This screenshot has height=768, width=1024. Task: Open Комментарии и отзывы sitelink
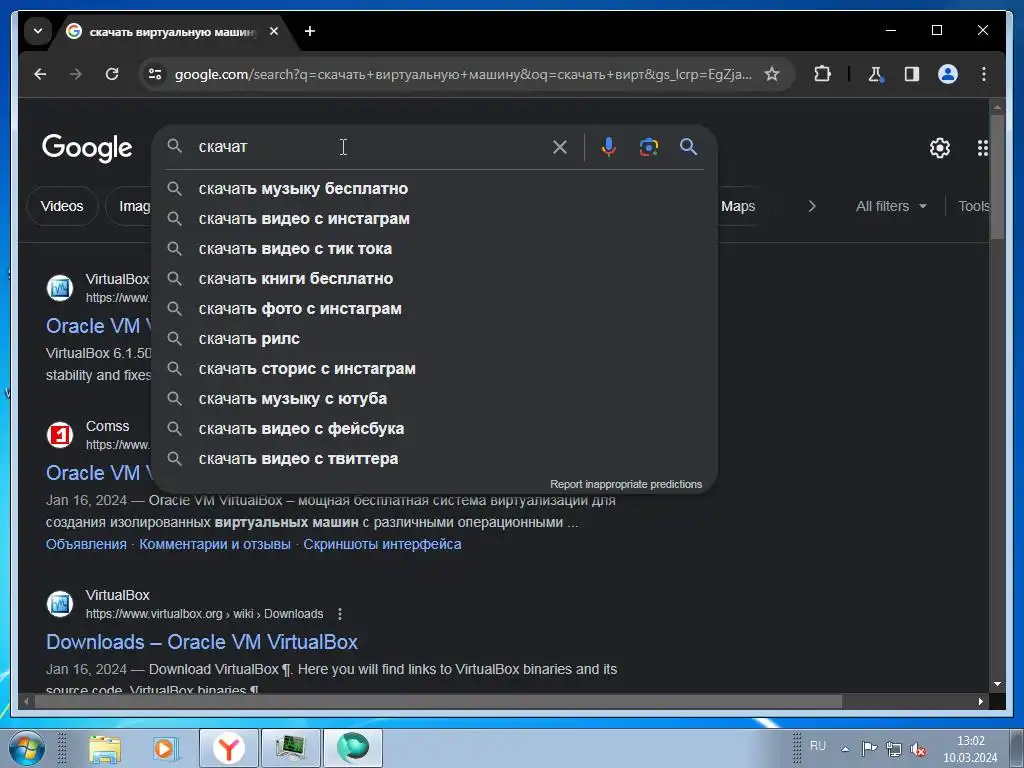pyautogui.click(x=215, y=544)
